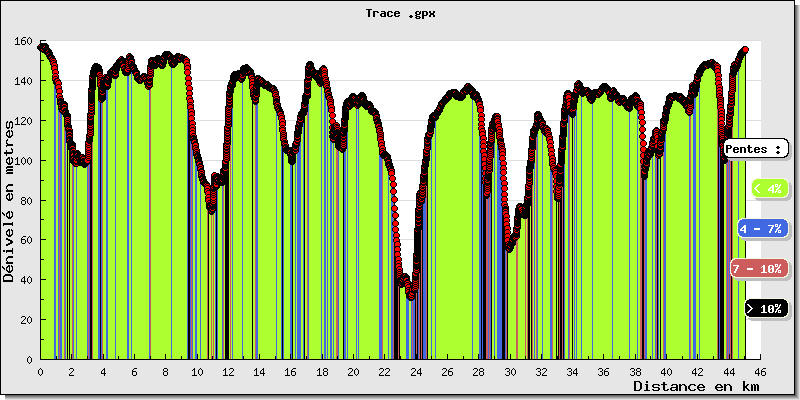Click the 10 tick on the distance axis

[x=197, y=371]
